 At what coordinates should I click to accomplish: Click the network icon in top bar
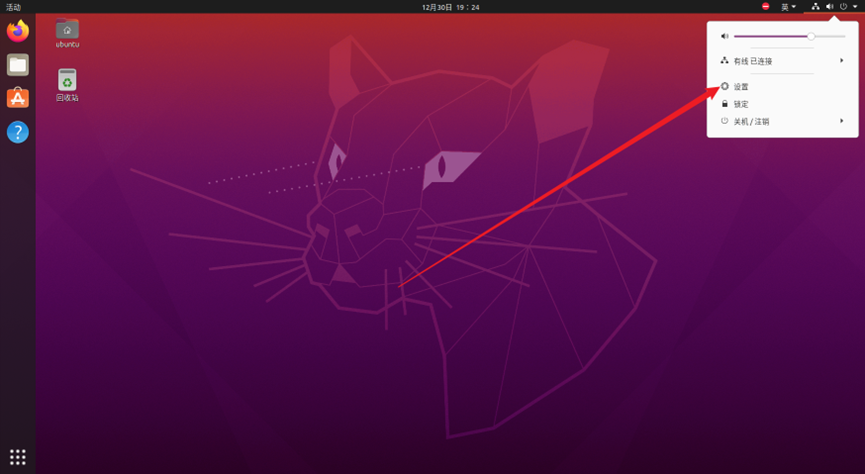pos(815,7)
